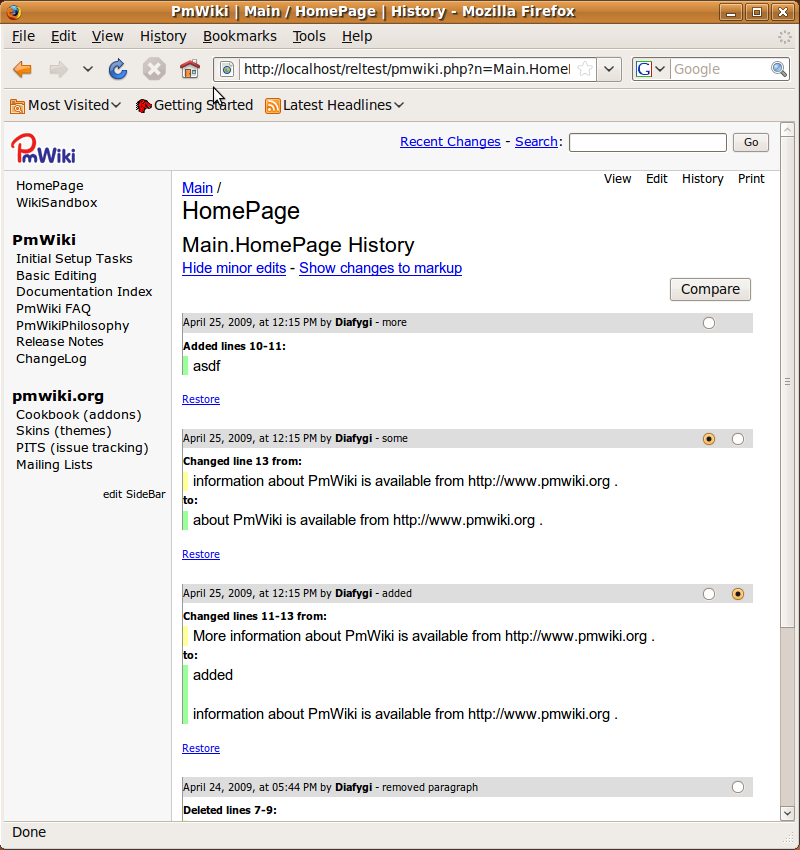Select the radio button for the 'more' revision
Image resolution: width=800 pixels, height=850 pixels.
point(709,323)
